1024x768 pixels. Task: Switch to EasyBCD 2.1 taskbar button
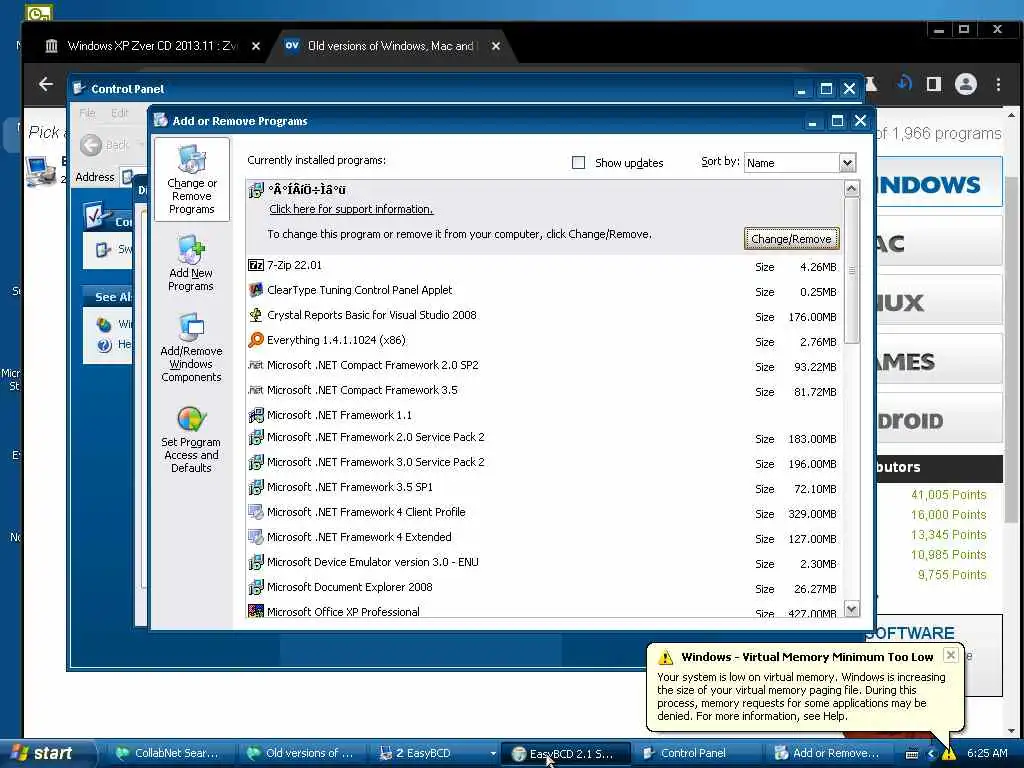(x=564, y=754)
